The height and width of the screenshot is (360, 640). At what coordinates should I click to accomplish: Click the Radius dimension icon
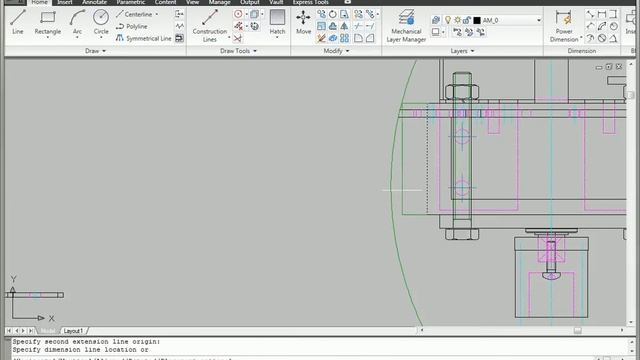pos(613,26)
